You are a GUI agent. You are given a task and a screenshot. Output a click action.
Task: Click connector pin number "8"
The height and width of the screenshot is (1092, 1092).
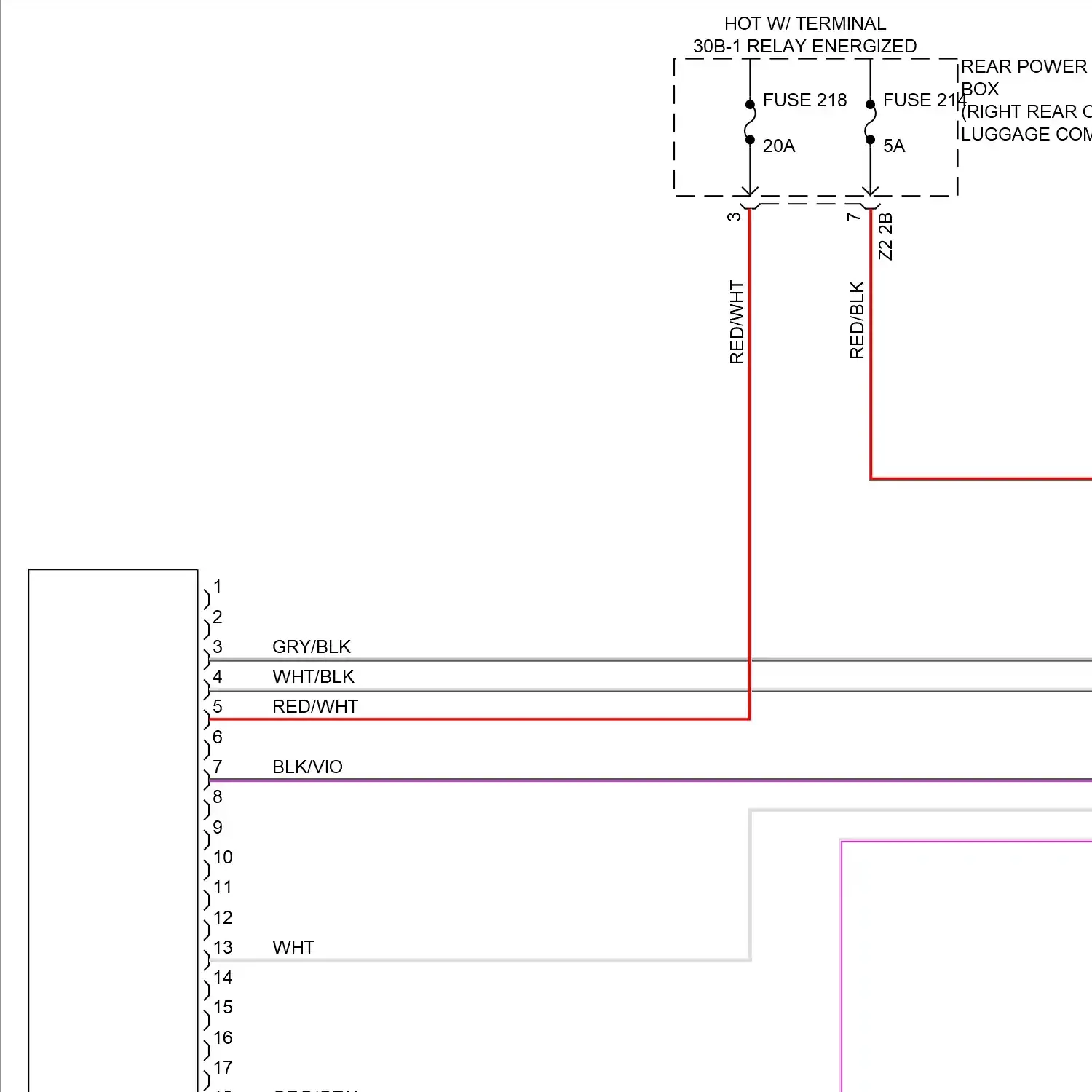point(217,796)
